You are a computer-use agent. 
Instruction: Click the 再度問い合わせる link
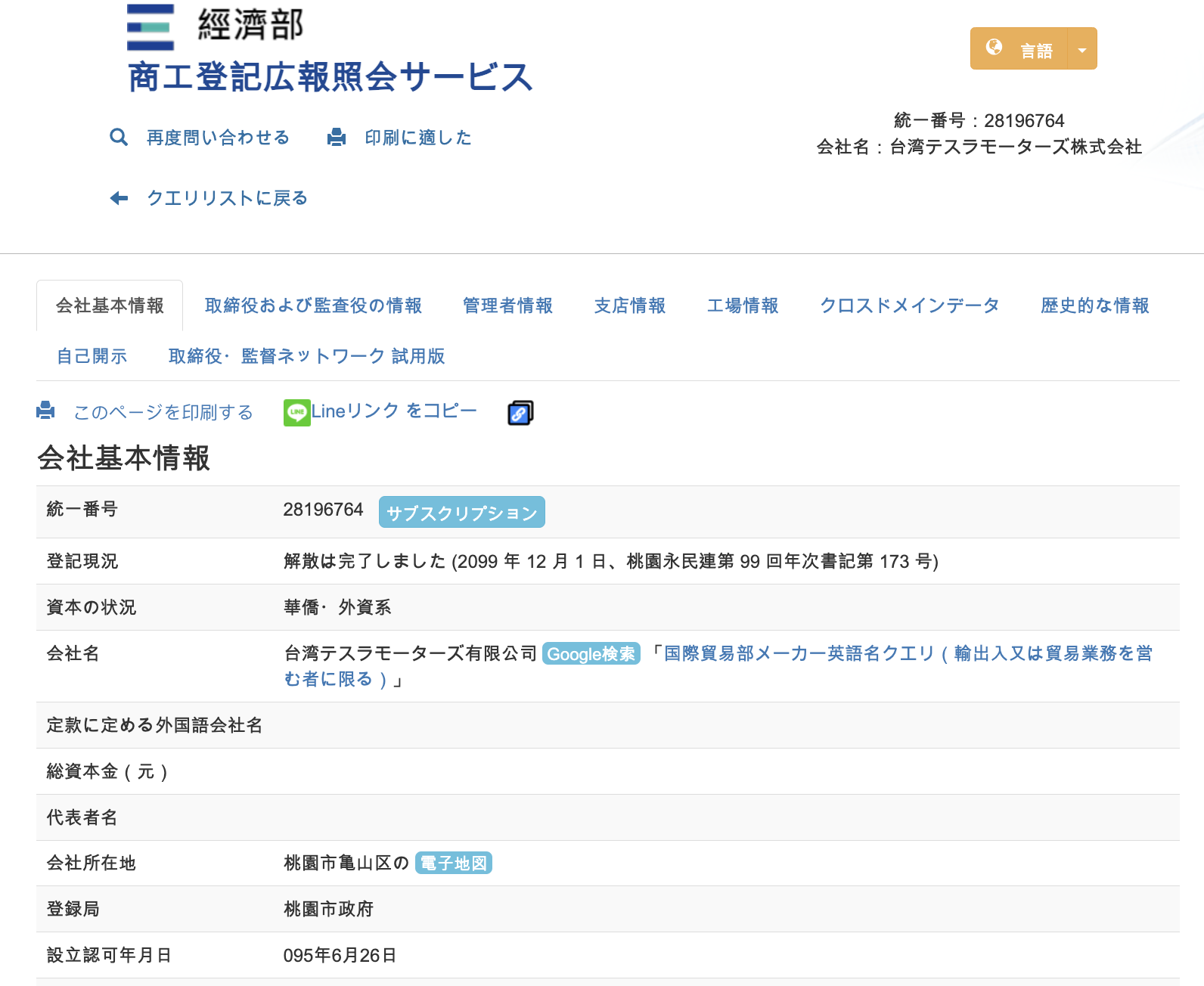click(218, 138)
